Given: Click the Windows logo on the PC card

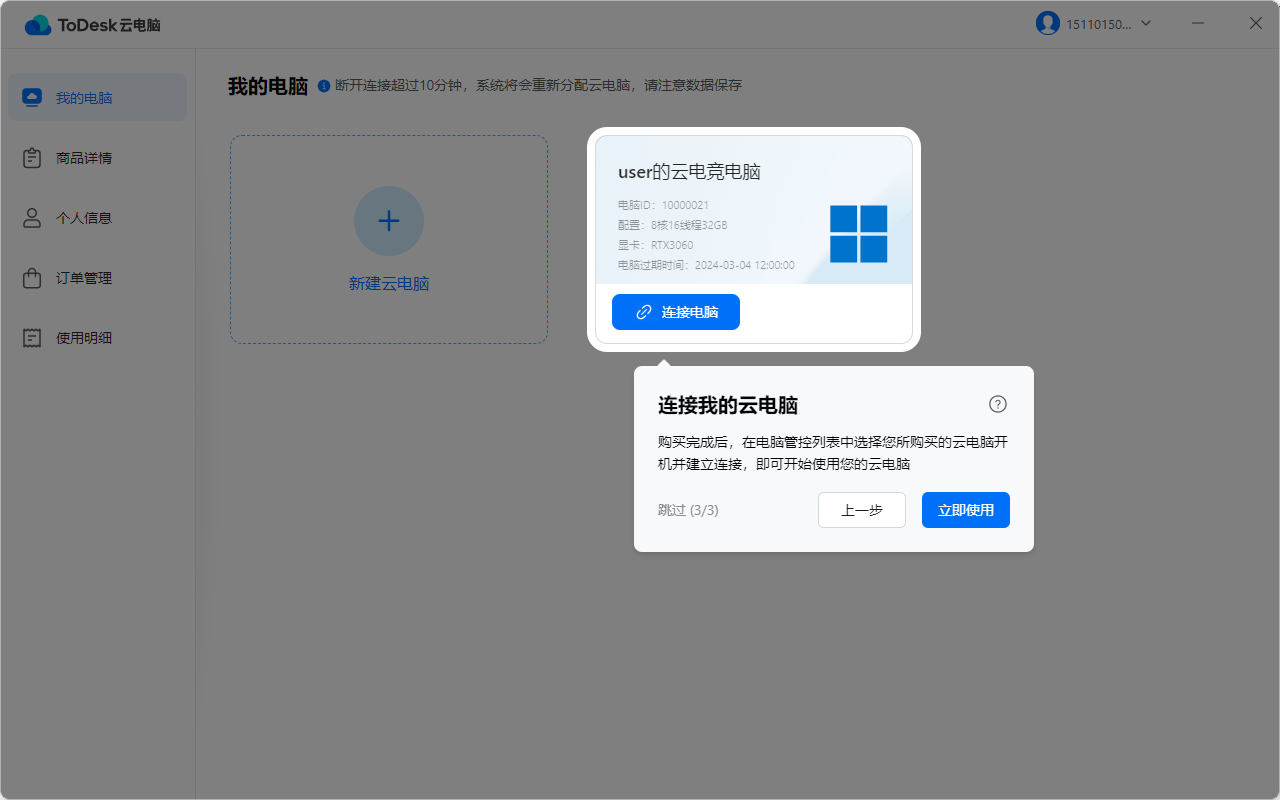Looking at the screenshot, I should click(859, 234).
